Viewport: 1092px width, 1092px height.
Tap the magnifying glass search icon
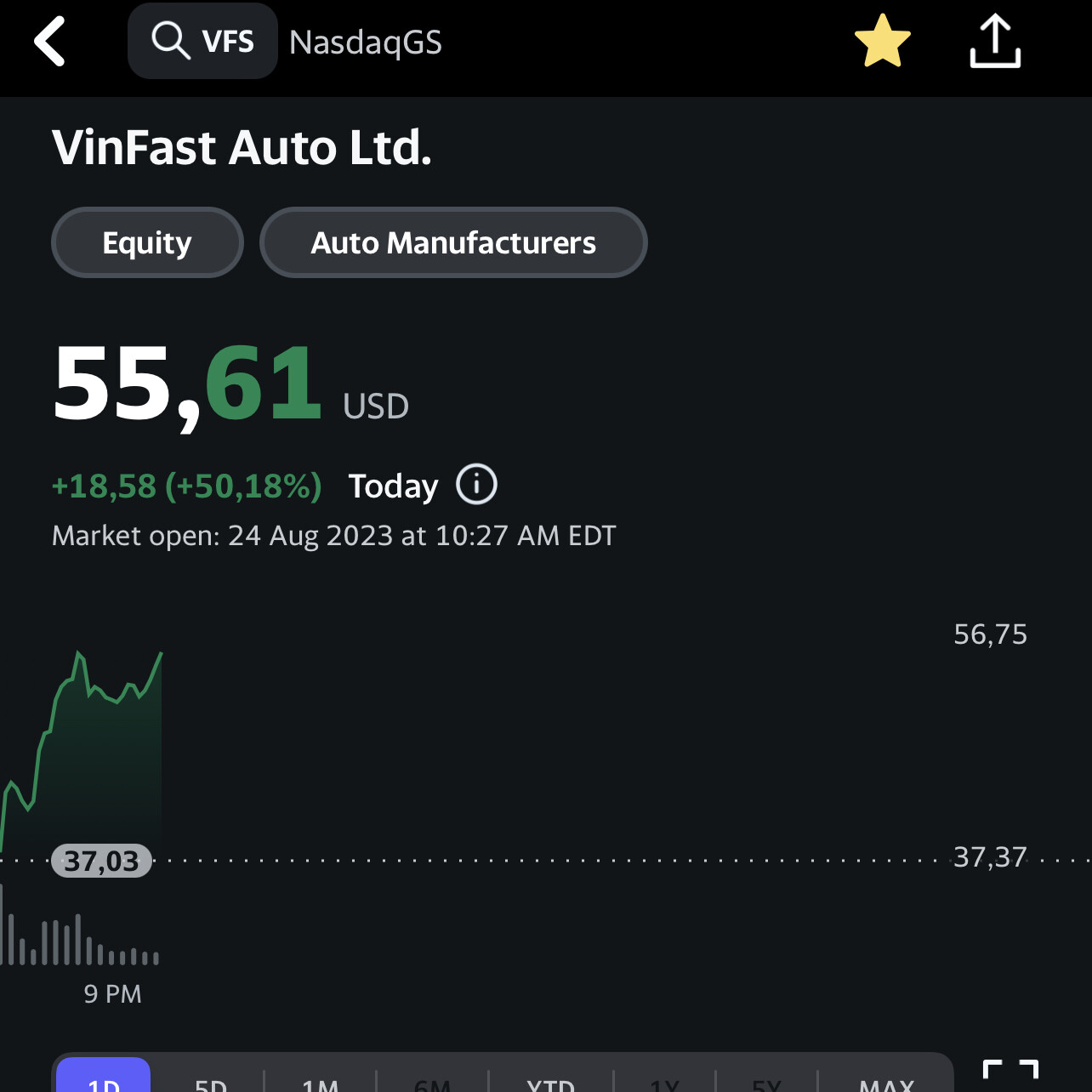tap(170, 41)
